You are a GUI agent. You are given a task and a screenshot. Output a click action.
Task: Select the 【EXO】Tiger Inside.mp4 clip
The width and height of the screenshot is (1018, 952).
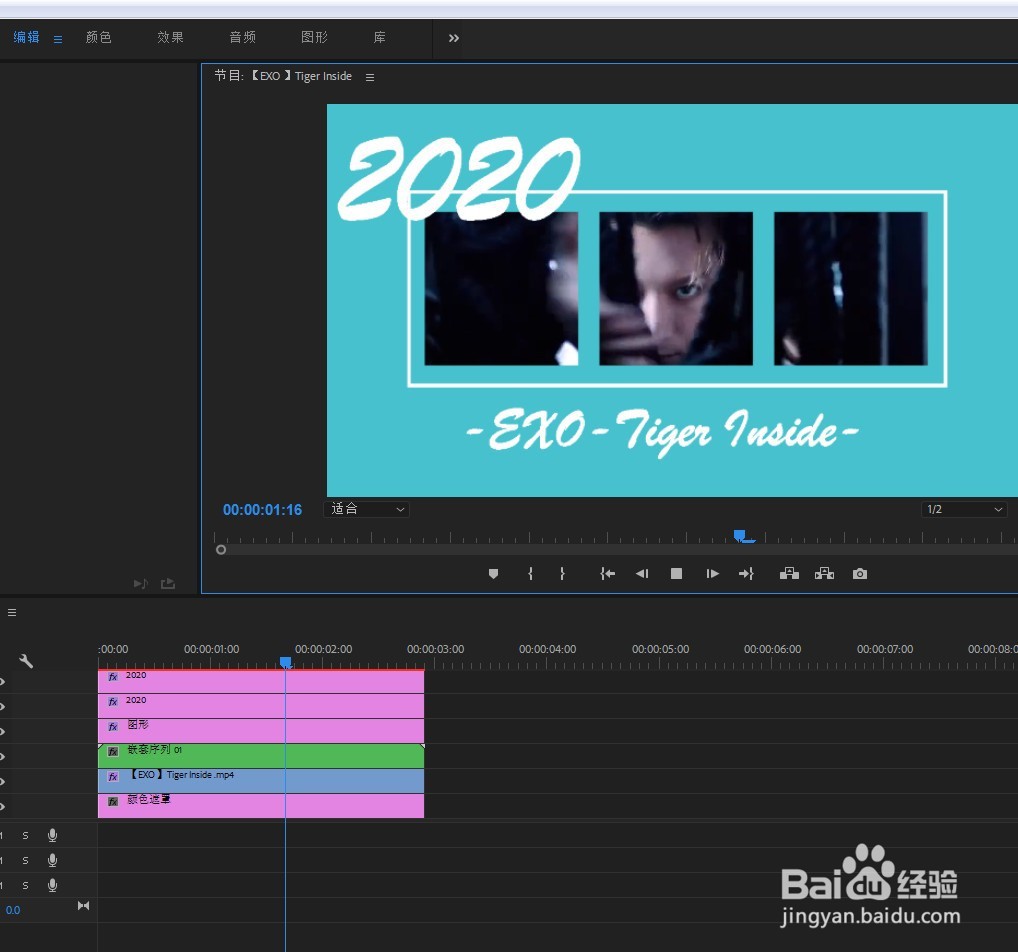(x=261, y=781)
